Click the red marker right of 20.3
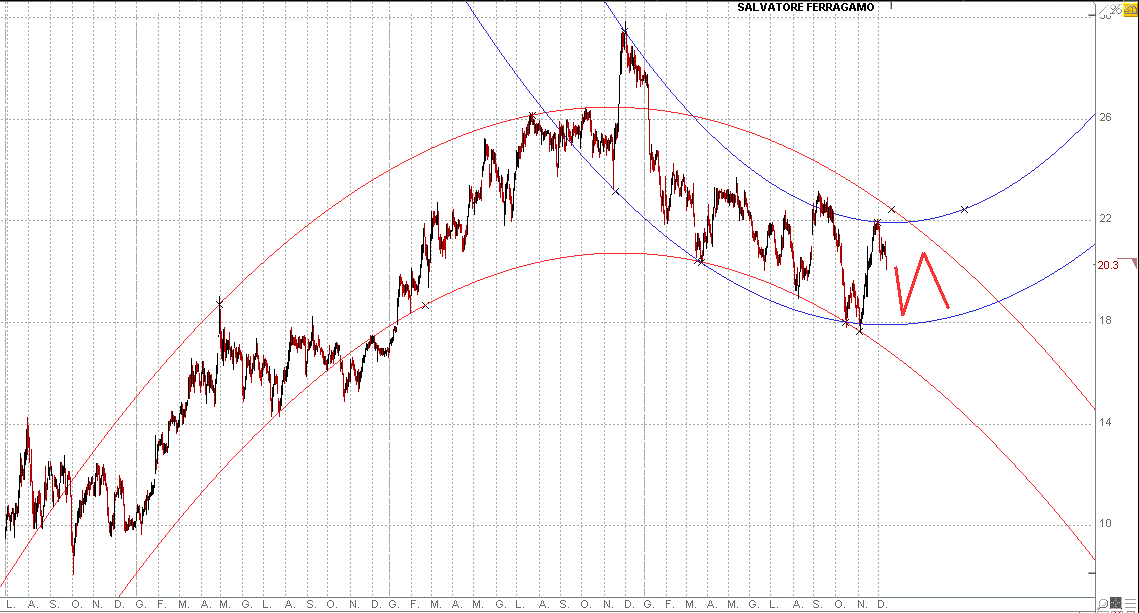 [x=1132, y=262]
